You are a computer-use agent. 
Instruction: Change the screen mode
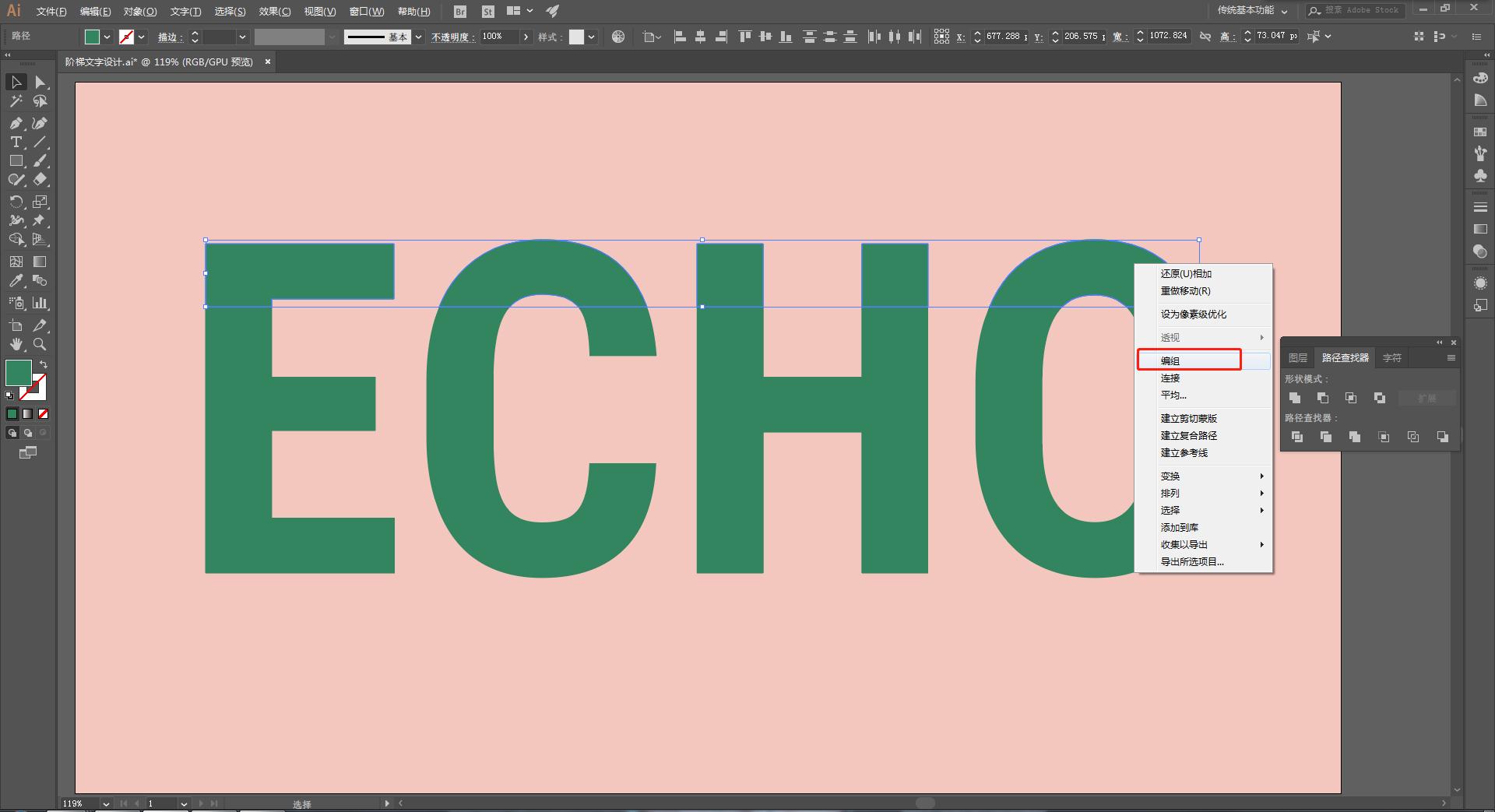coord(28,452)
